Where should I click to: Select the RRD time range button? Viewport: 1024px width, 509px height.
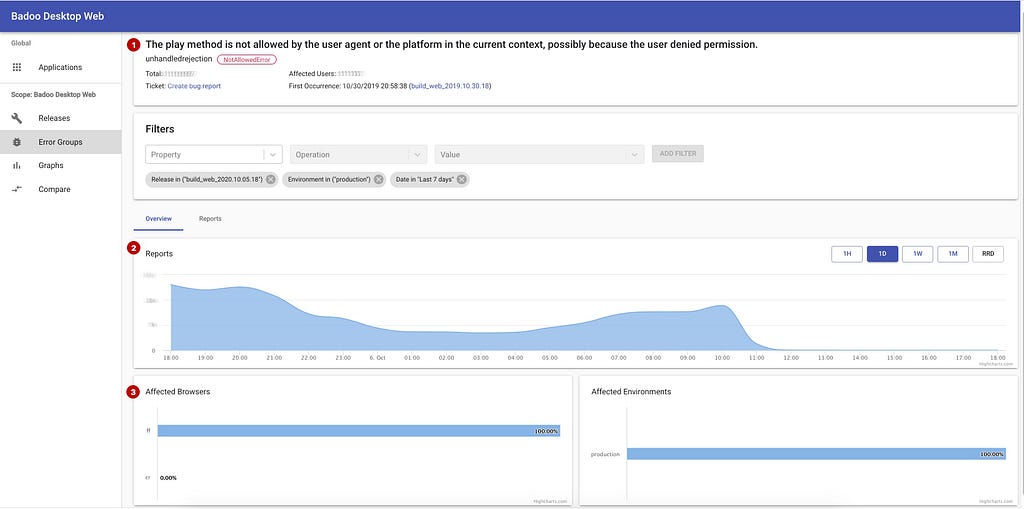click(988, 254)
